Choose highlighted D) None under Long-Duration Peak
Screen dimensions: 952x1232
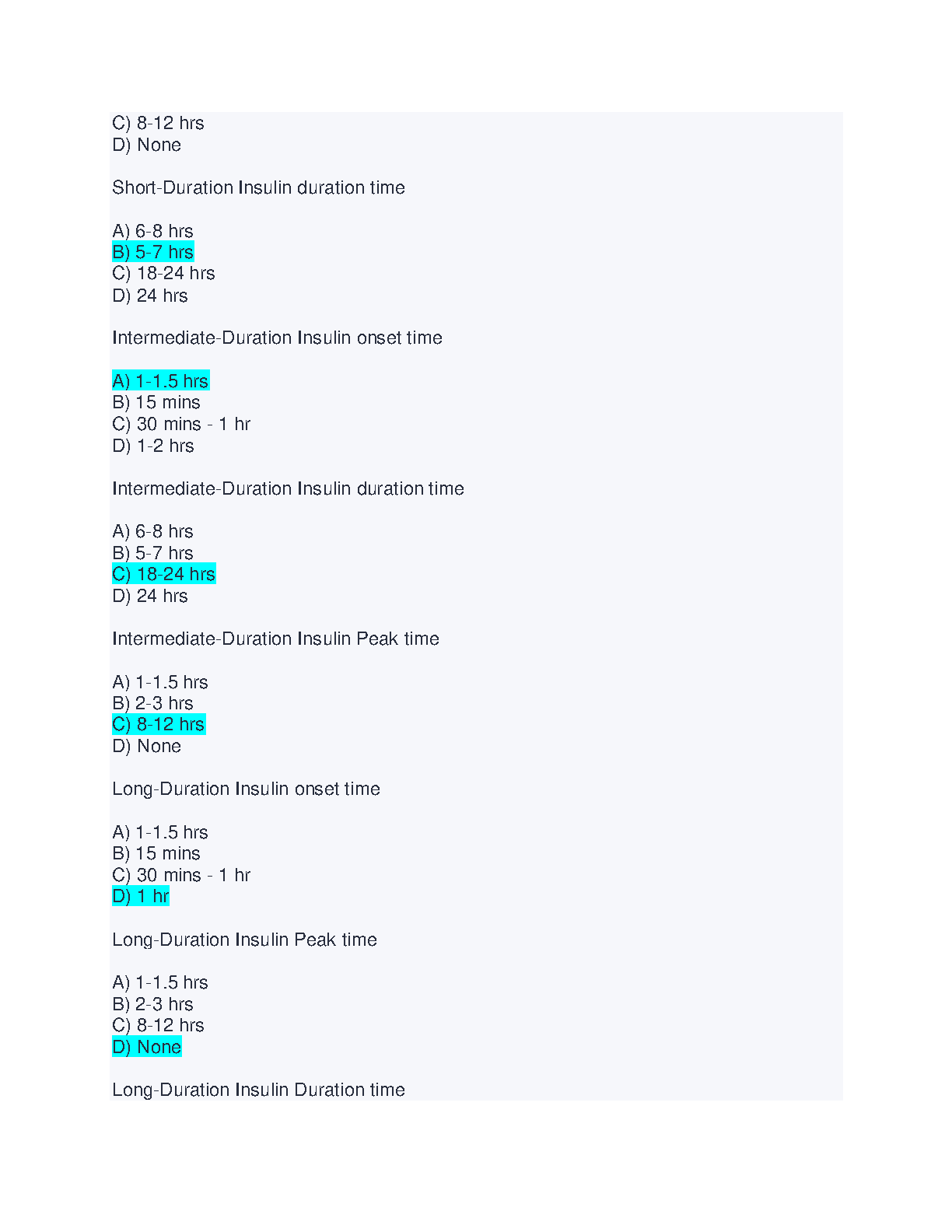click(x=147, y=1047)
